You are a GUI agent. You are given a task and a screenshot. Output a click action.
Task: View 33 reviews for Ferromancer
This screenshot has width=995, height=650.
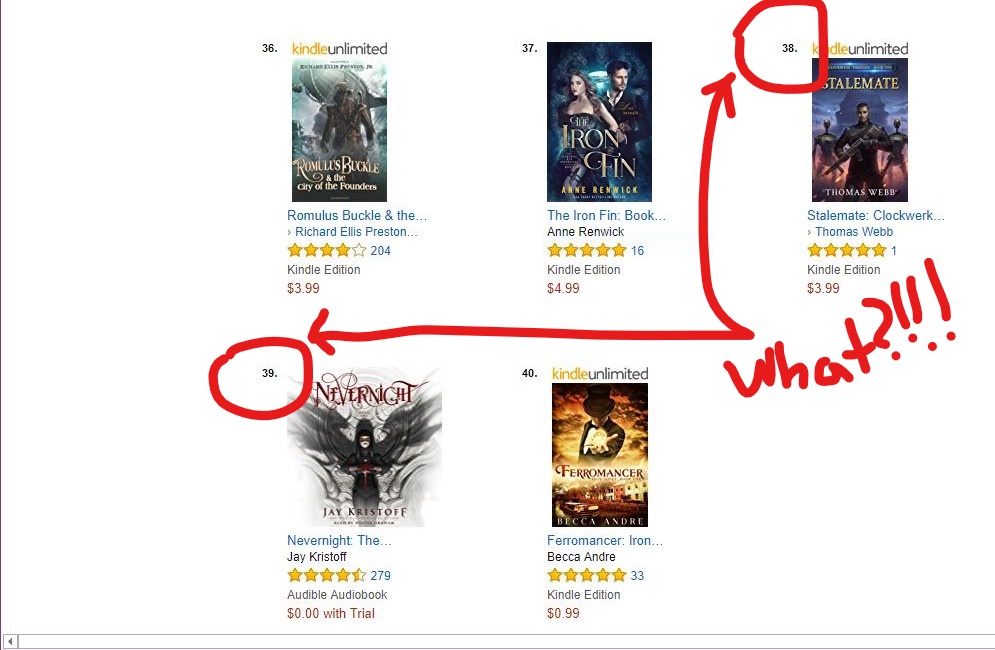637,576
